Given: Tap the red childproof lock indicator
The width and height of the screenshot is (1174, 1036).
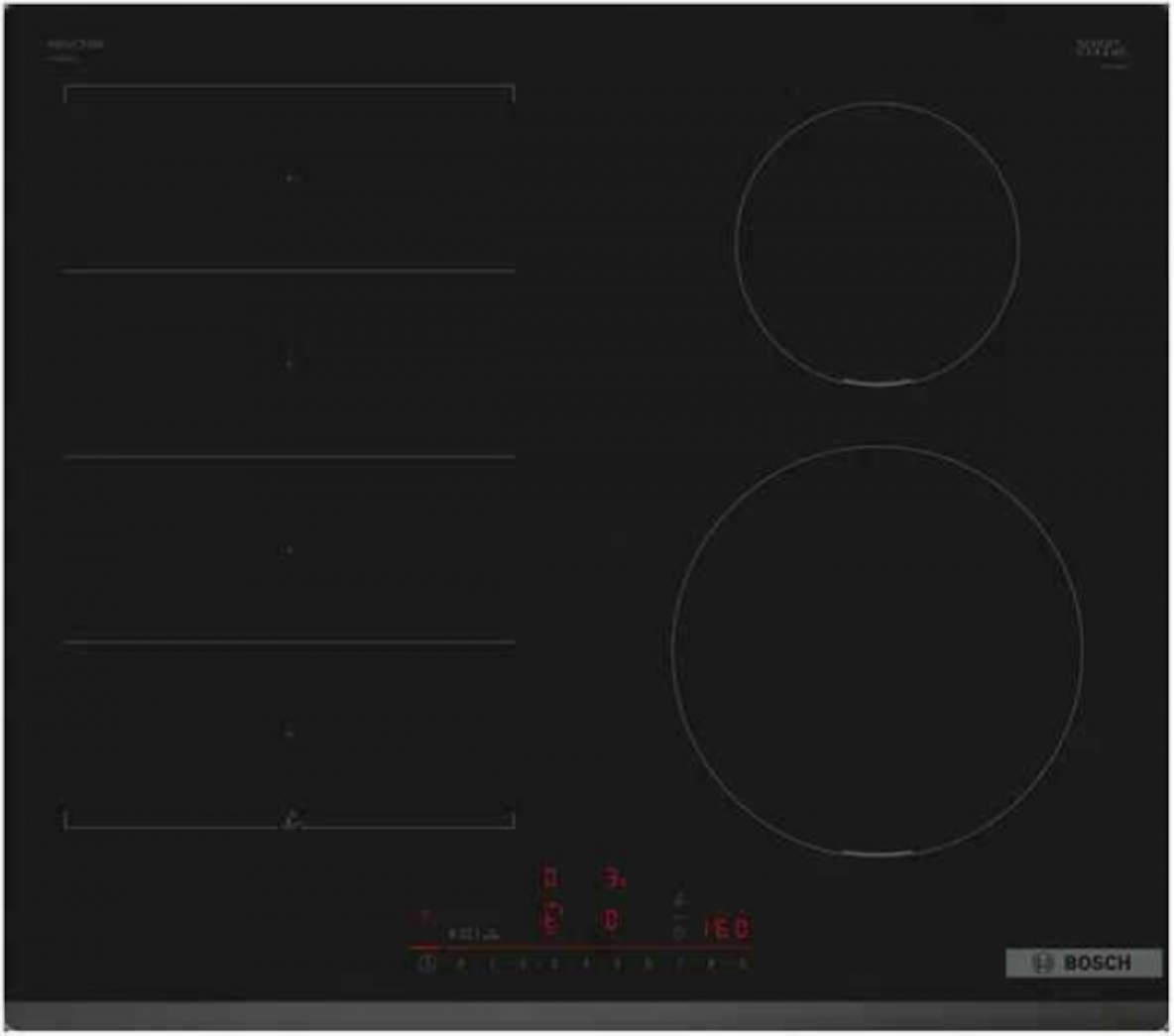Looking at the screenshot, I should click(423, 916).
